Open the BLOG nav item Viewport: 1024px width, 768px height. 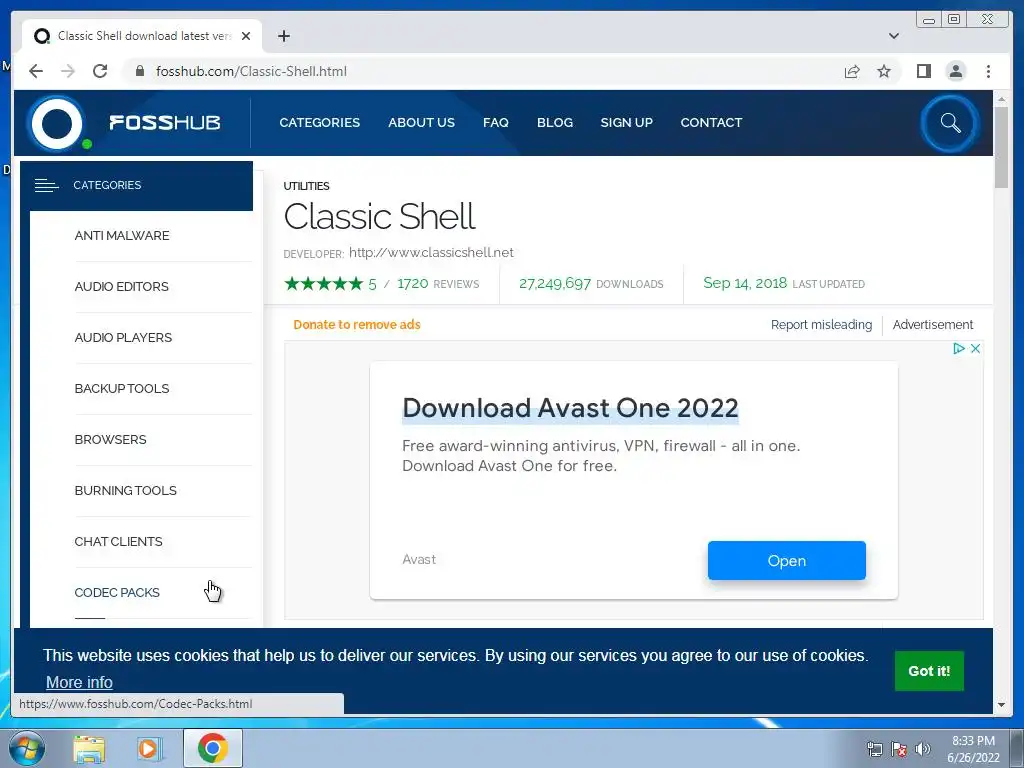coord(554,123)
